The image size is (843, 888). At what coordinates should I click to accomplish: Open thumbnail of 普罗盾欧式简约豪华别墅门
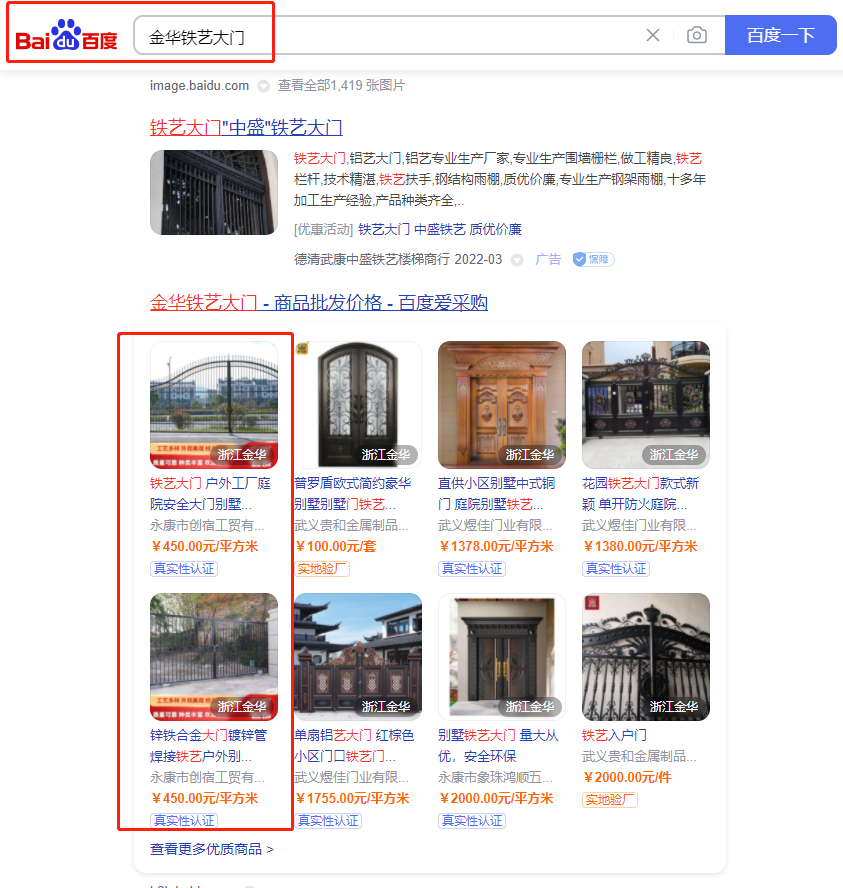tap(358, 404)
